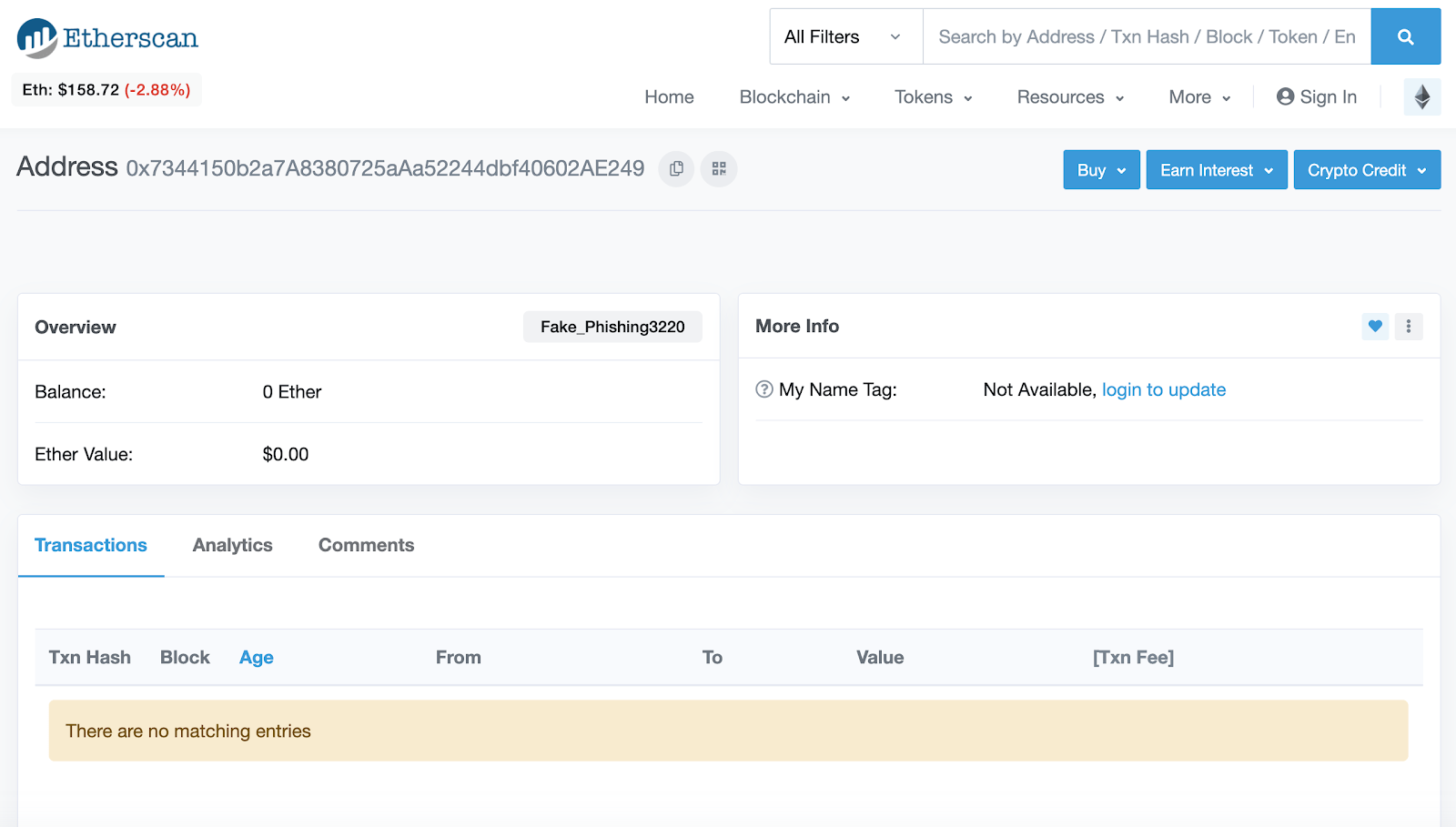Screen dimensions: 1456x827
Task: Click the Etherscan logo
Action: tap(105, 37)
